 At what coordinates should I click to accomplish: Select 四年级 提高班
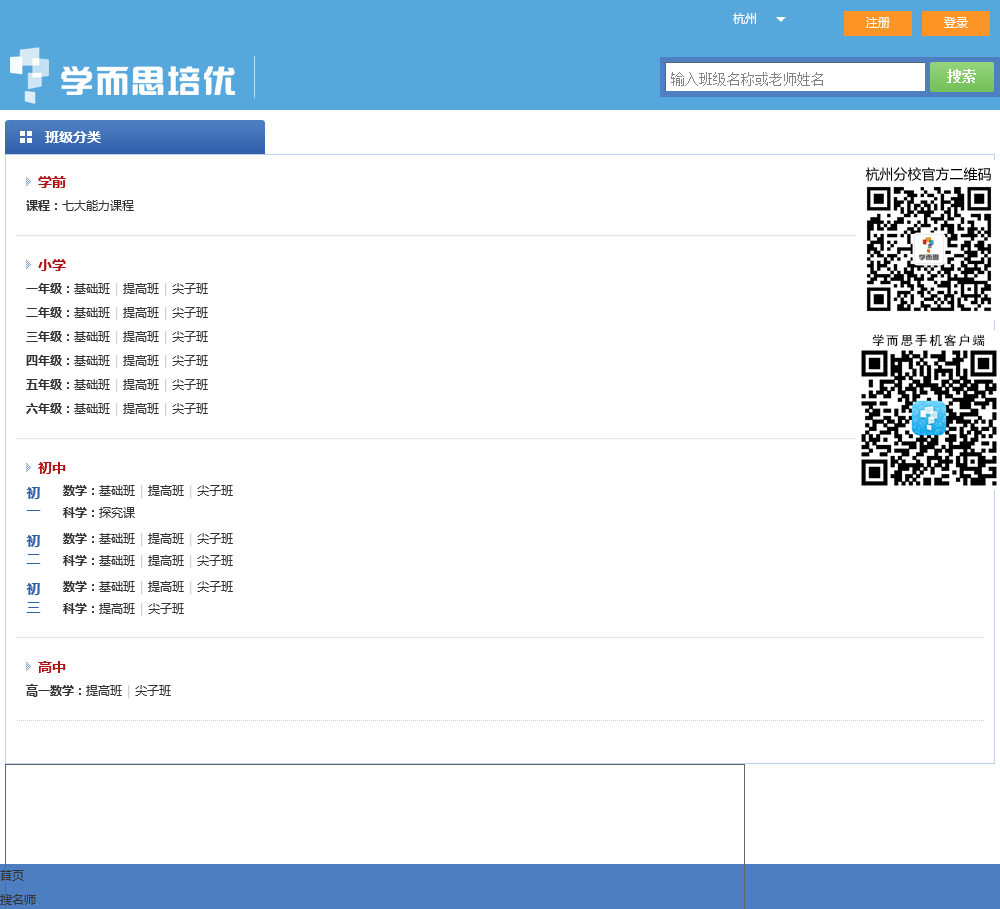click(x=141, y=361)
